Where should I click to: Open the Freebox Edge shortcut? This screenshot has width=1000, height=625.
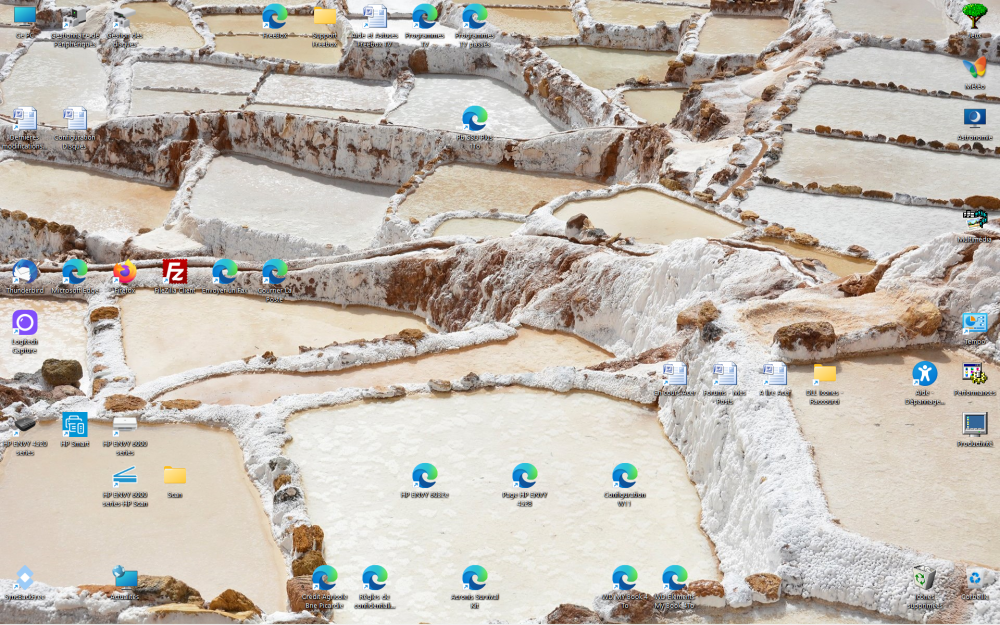275,16
